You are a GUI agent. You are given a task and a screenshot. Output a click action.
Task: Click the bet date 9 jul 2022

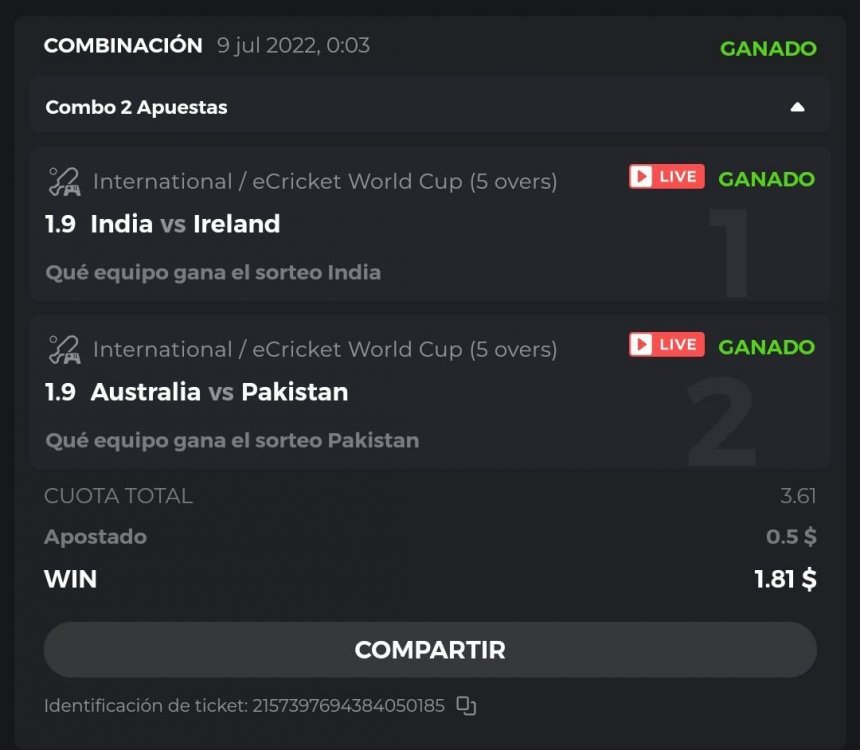(x=293, y=45)
